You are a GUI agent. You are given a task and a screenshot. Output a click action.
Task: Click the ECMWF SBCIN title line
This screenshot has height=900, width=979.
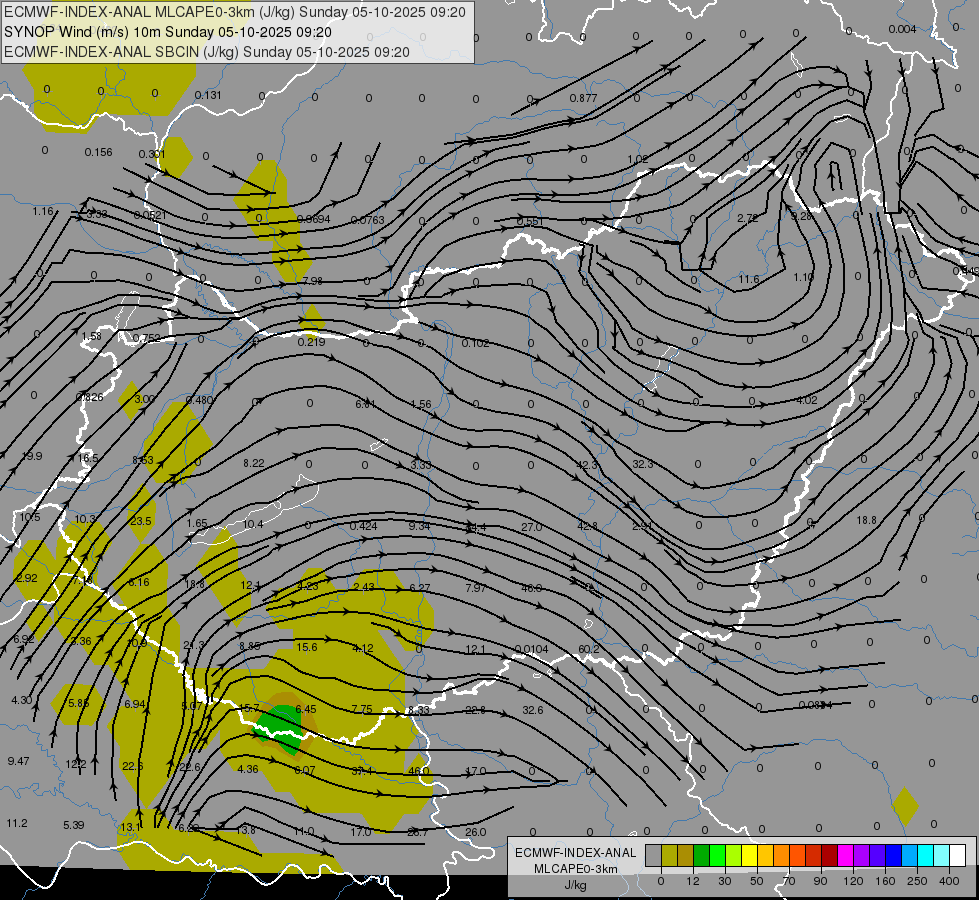[x=207, y=52]
